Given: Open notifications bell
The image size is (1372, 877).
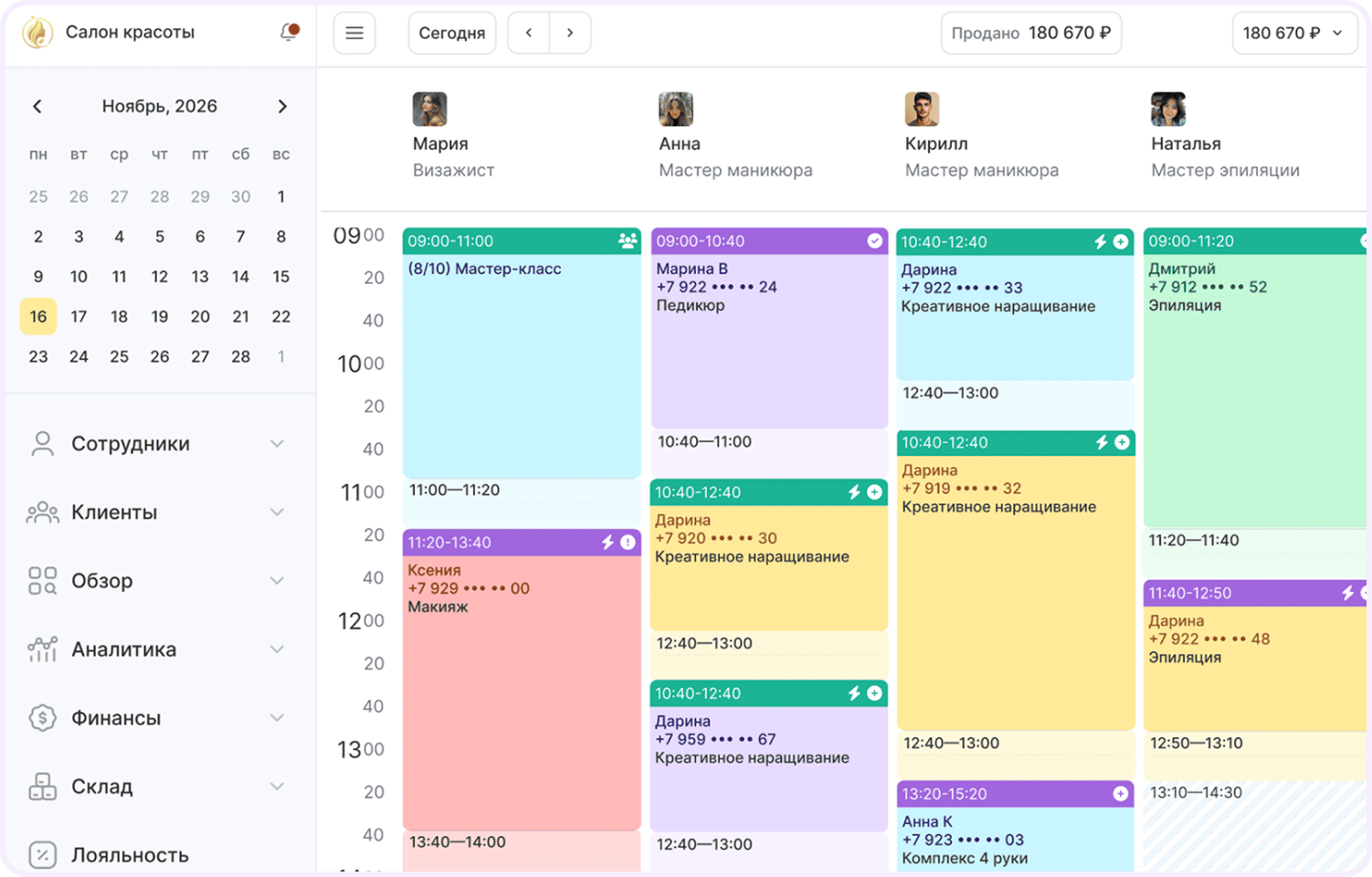Looking at the screenshot, I should (289, 32).
